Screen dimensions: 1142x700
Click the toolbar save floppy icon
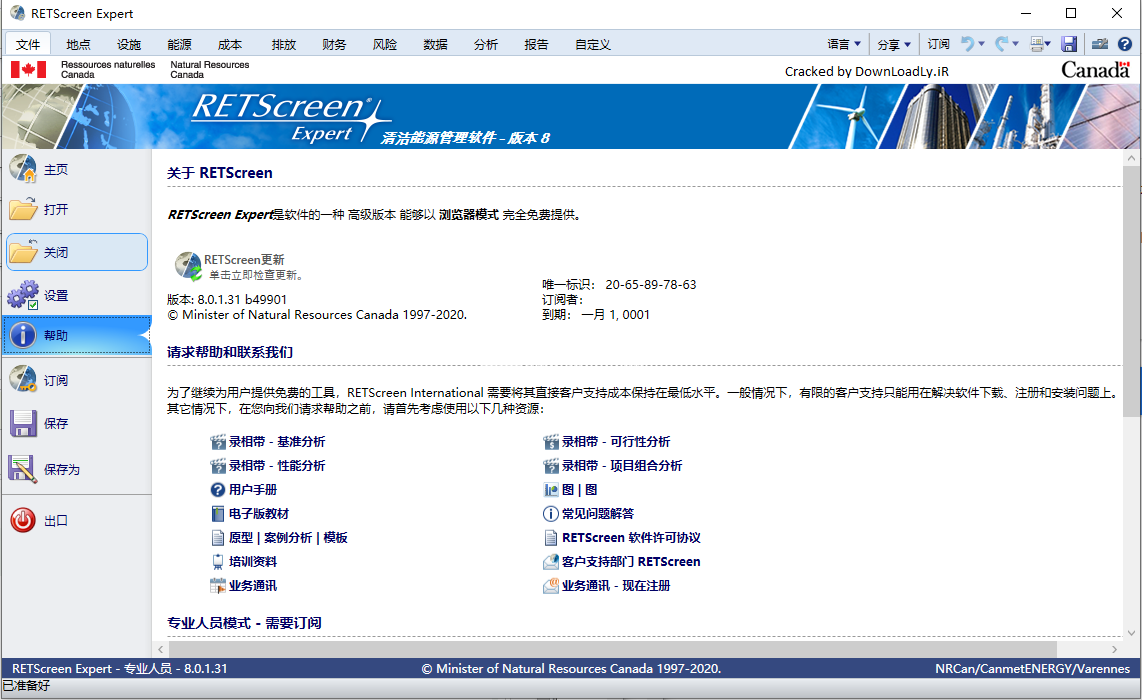point(1069,44)
